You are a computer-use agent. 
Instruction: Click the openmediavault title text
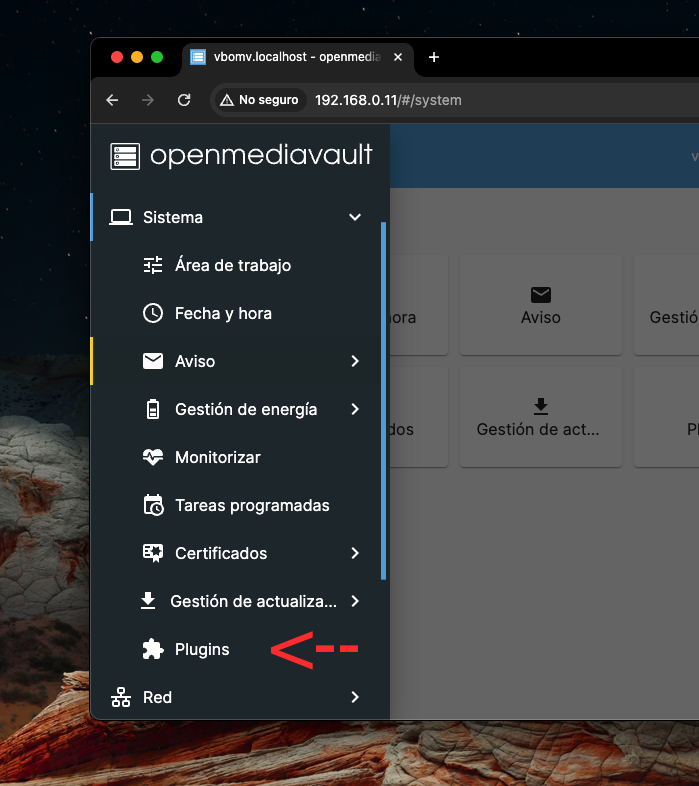[x=261, y=155]
